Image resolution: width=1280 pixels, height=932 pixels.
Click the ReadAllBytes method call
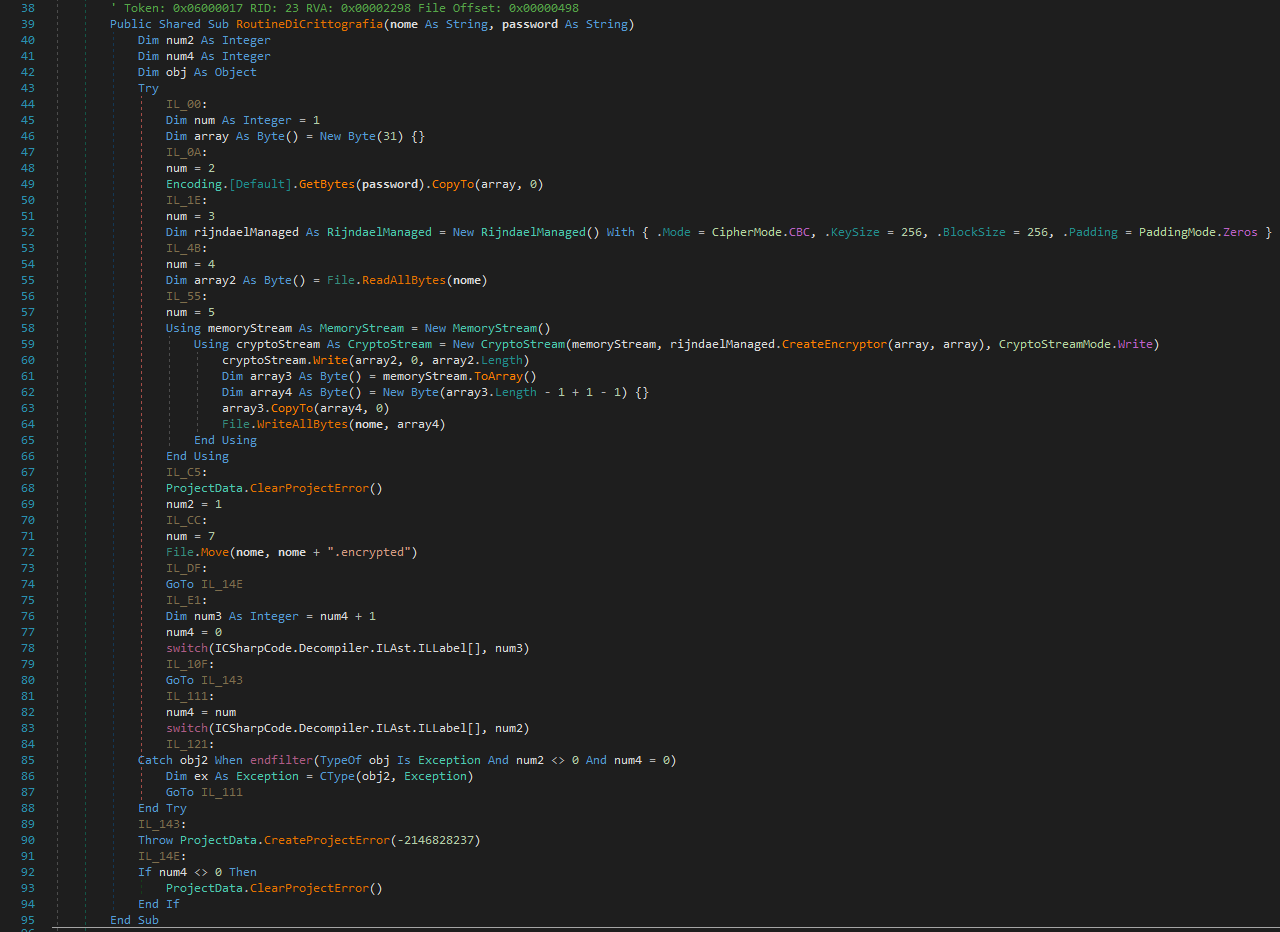(404, 280)
